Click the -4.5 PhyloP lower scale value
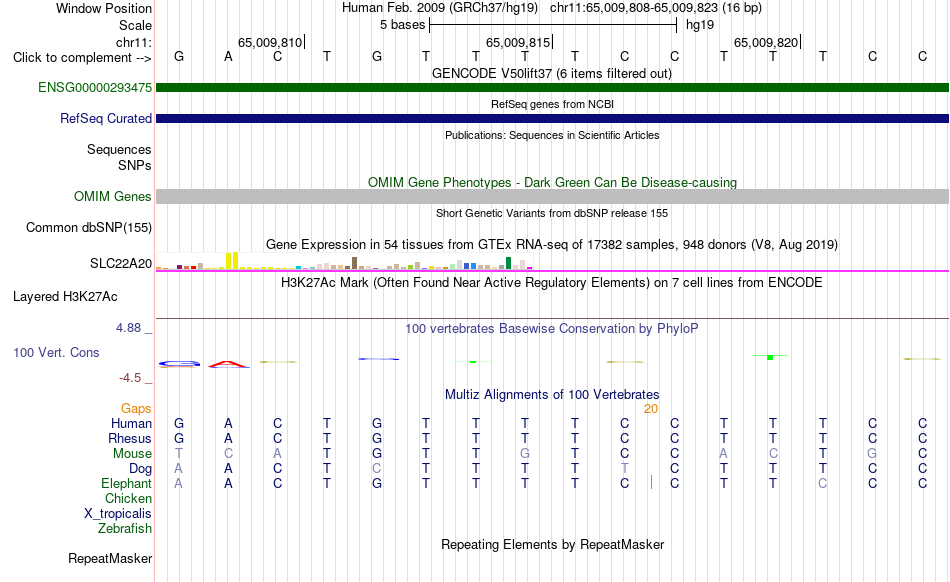 [x=130, y=378]
